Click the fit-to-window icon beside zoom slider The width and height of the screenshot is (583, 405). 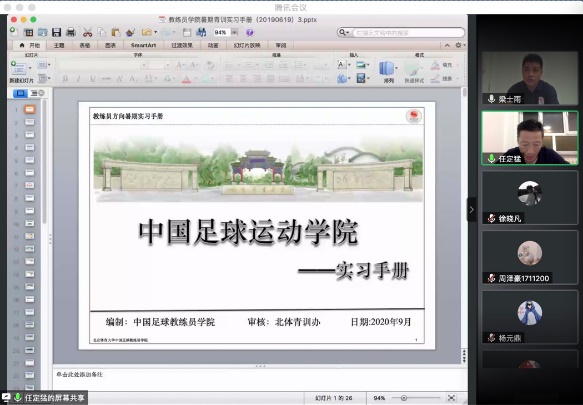point(451,398)
